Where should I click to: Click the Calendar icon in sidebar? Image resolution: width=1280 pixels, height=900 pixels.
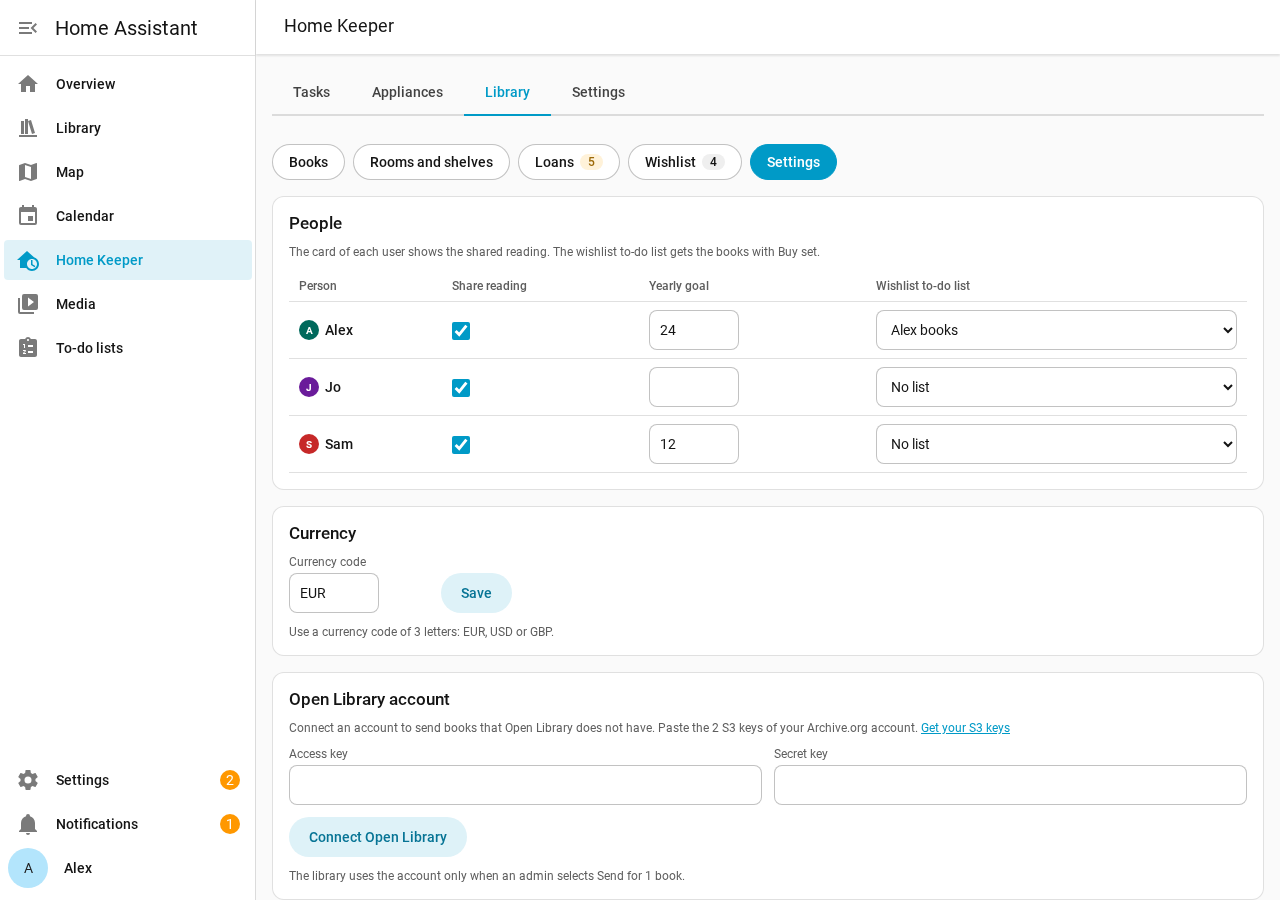pos(28,216)
